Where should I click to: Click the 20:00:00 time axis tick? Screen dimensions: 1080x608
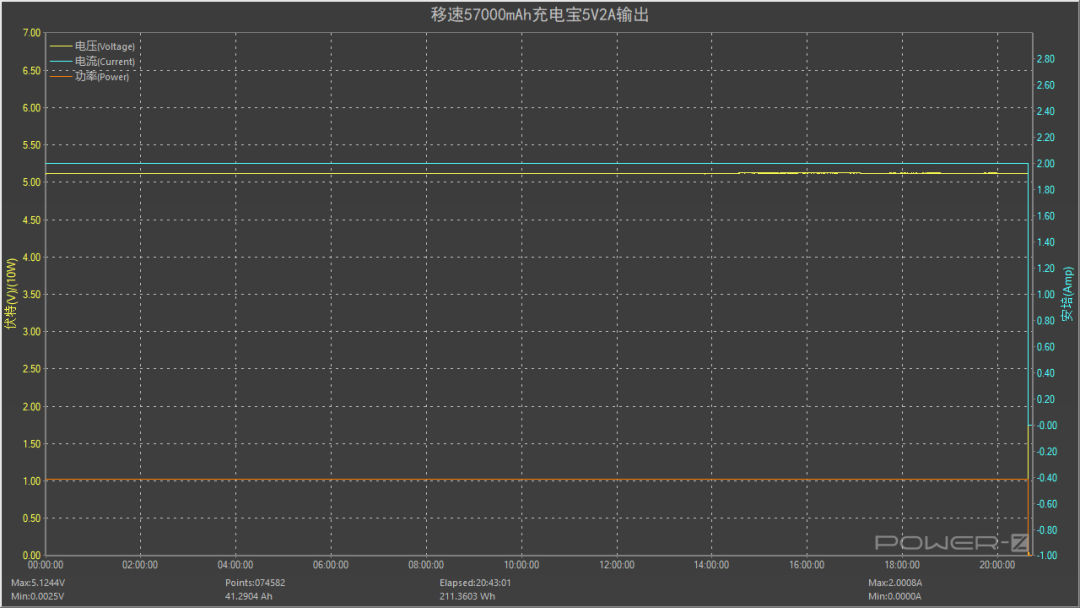(x=997, y=565)
